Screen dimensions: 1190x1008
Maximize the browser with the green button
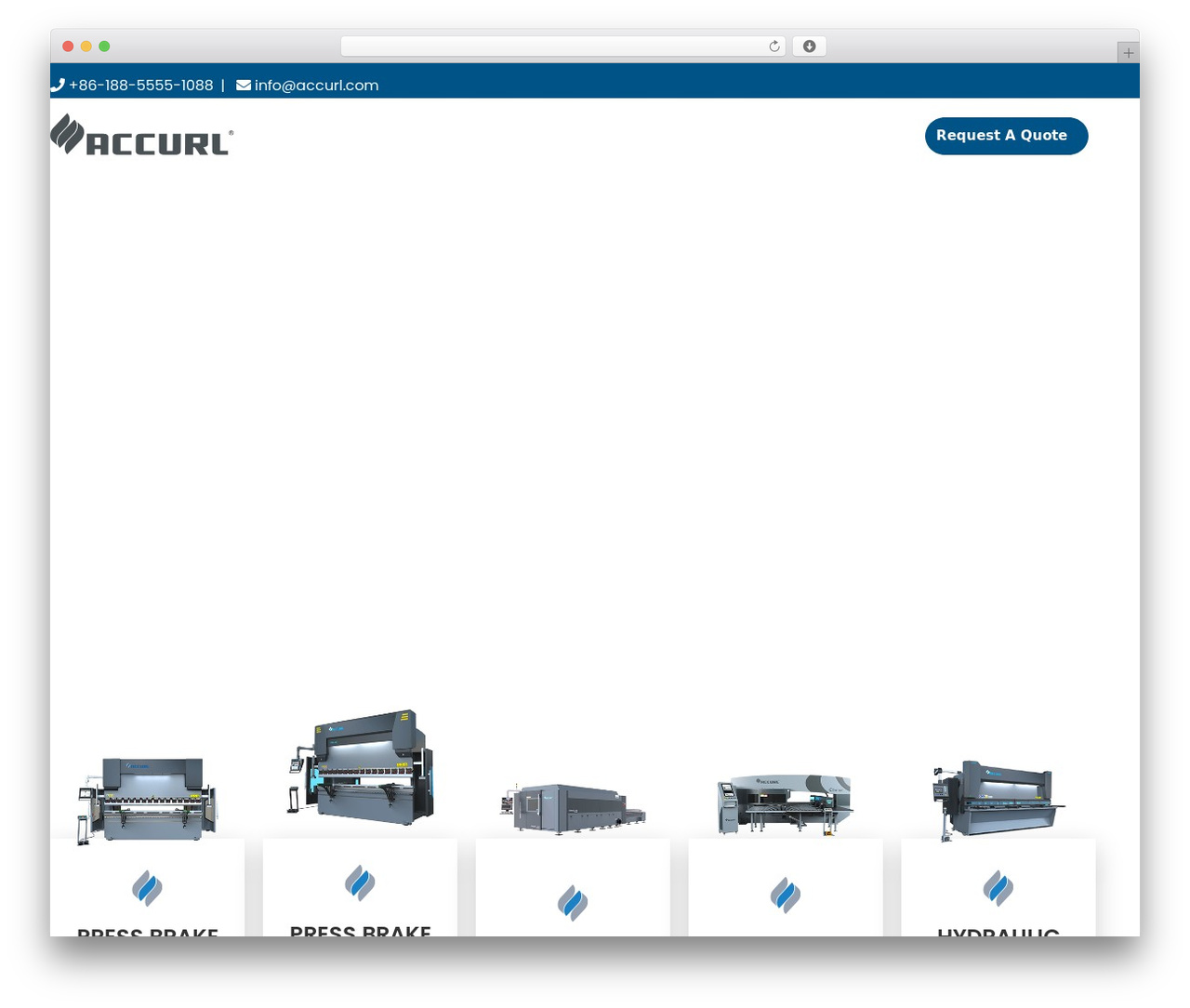(x=104, y=46)
